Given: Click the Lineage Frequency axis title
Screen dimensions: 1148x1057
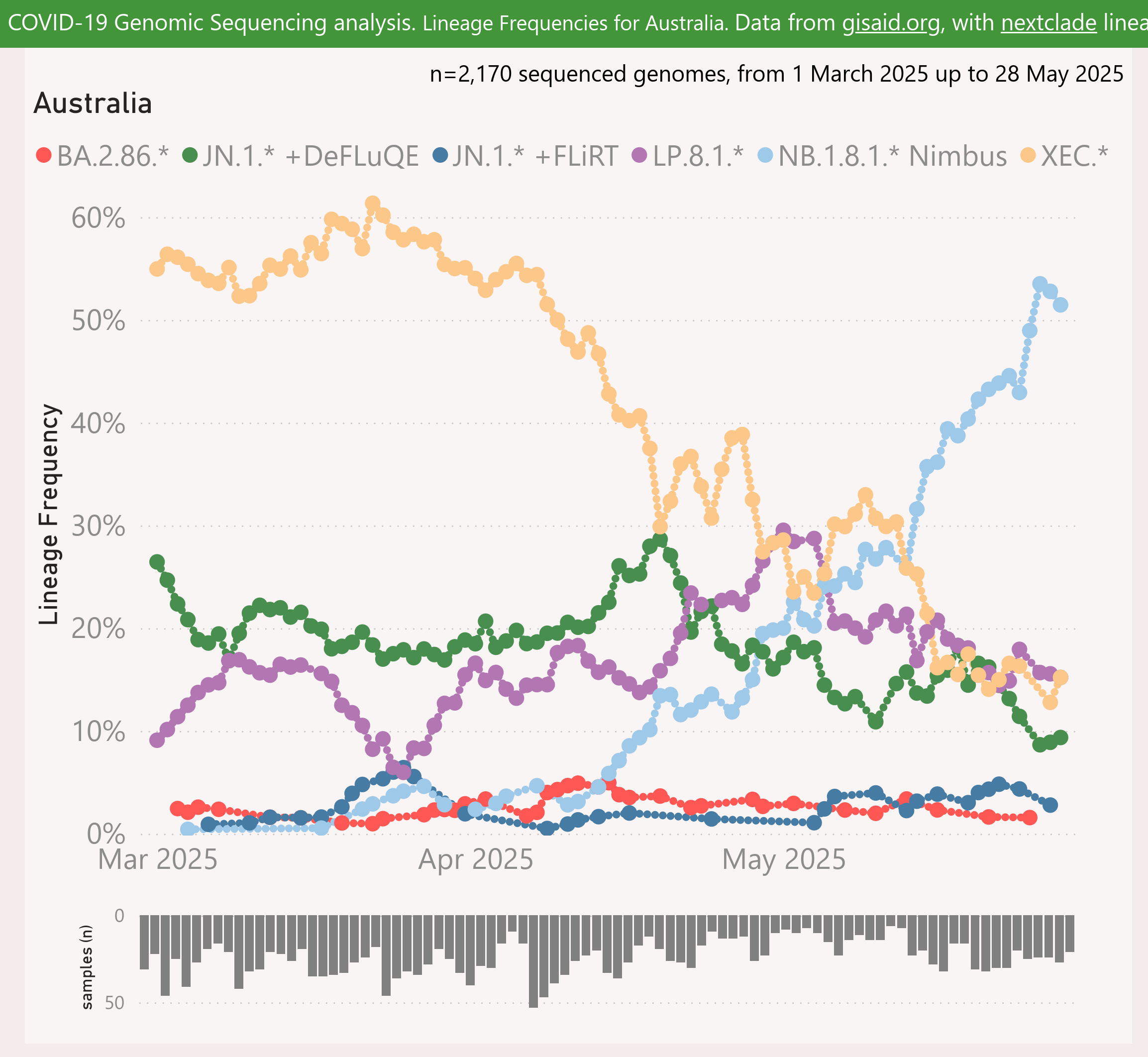Looking at the screenshot, I should click(x=49, y=515).
